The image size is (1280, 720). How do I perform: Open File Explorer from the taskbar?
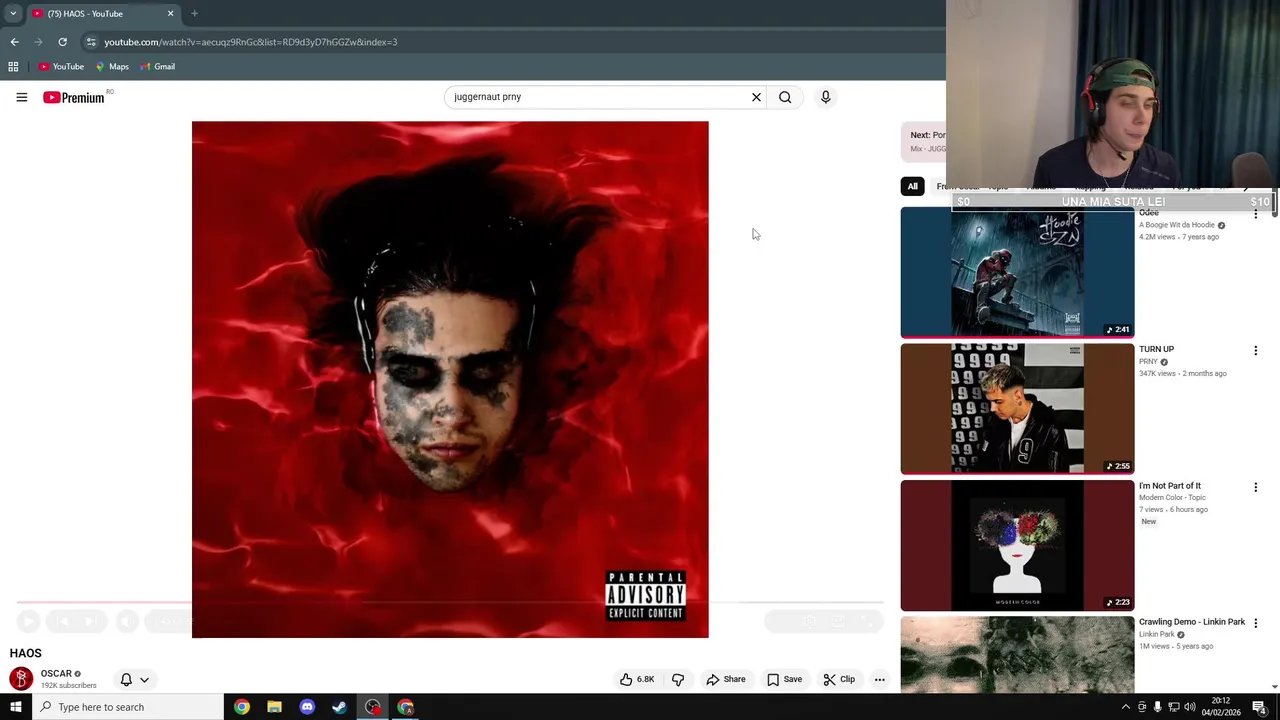click(x=274, y=707)
